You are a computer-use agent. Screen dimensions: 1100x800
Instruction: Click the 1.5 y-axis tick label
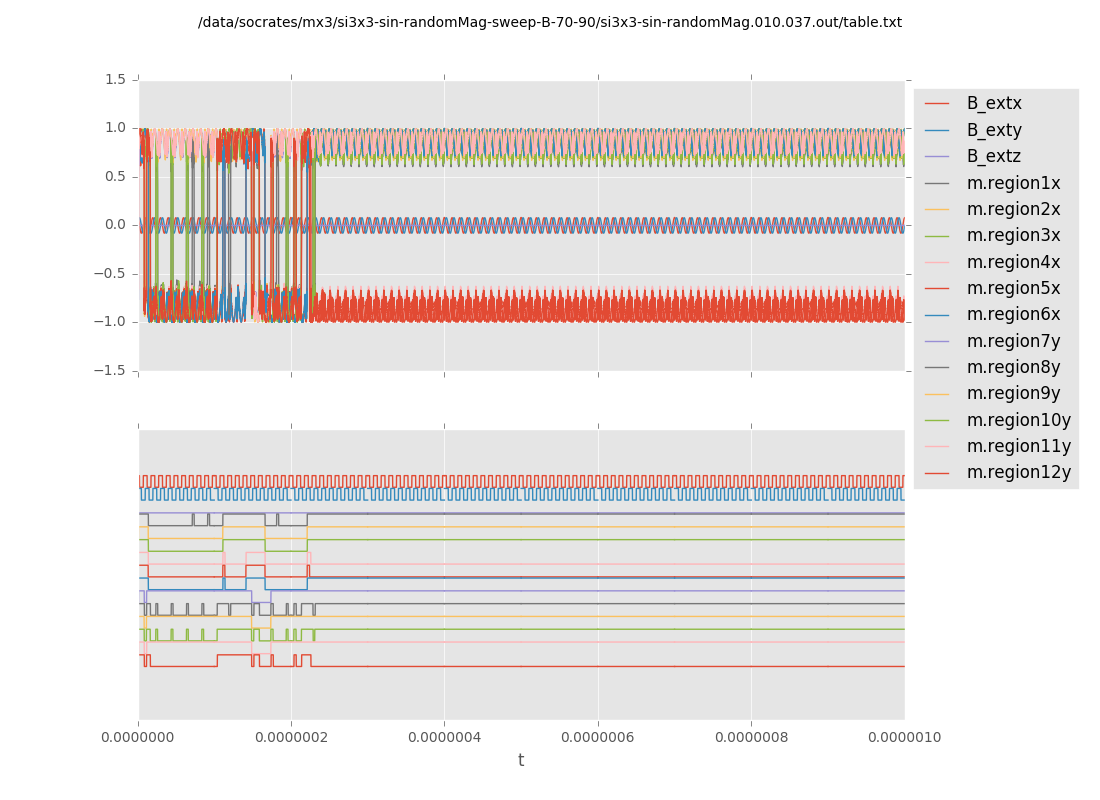click(115, 79)
